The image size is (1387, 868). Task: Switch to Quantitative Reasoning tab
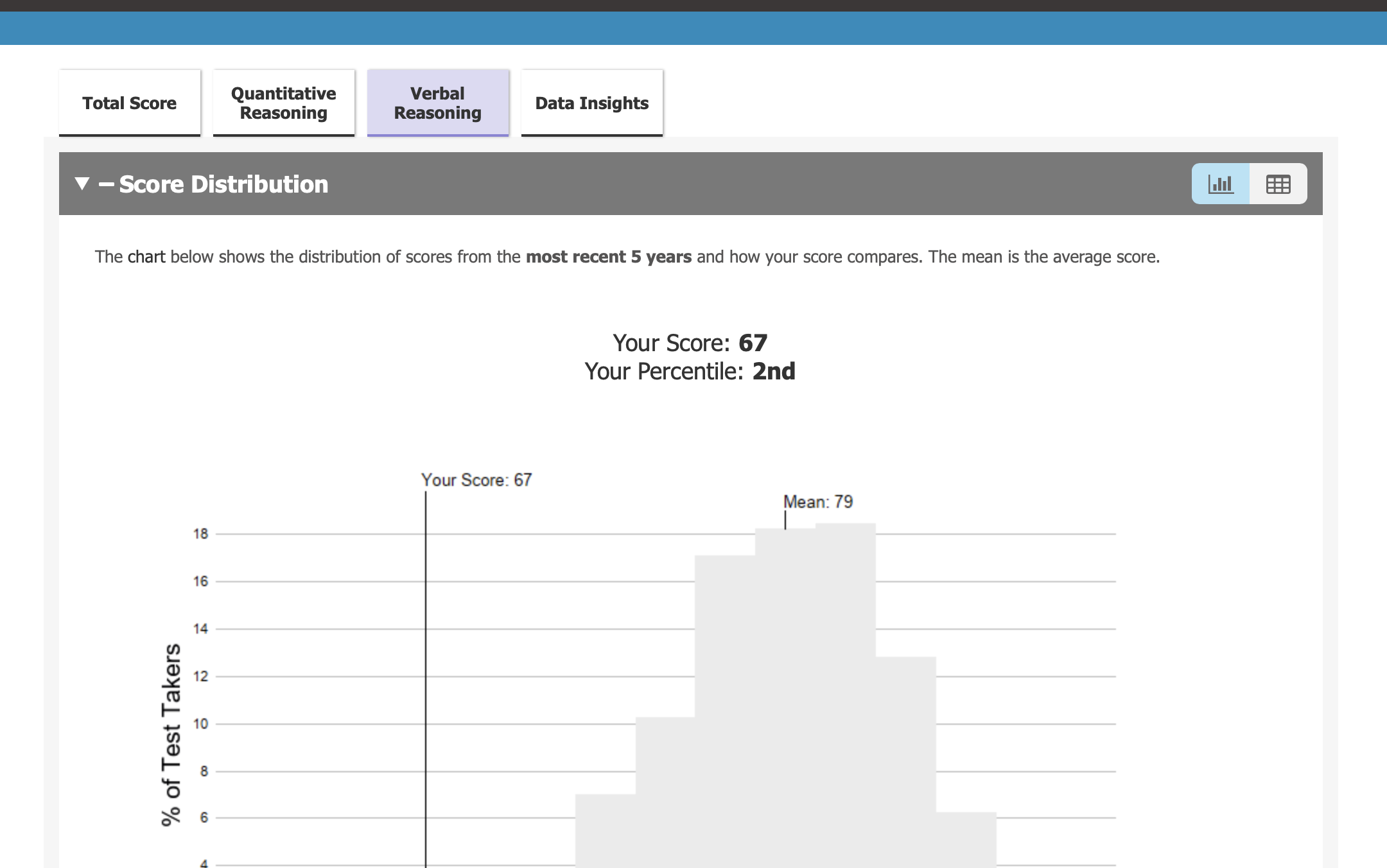[283, 103]
